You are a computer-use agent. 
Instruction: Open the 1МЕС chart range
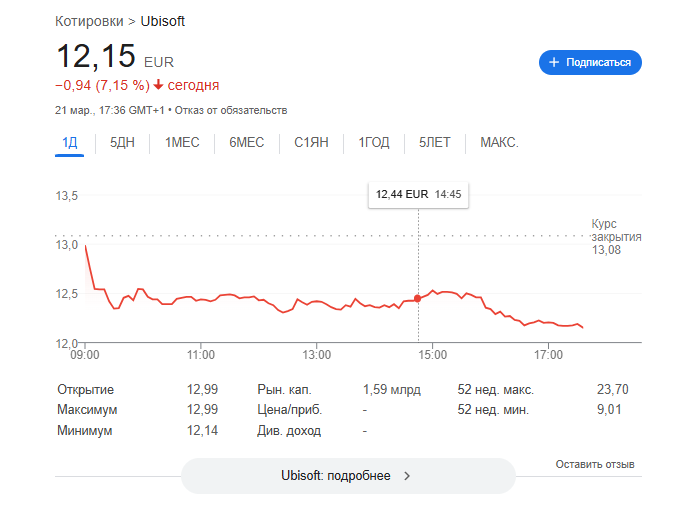tap(182, 143)
